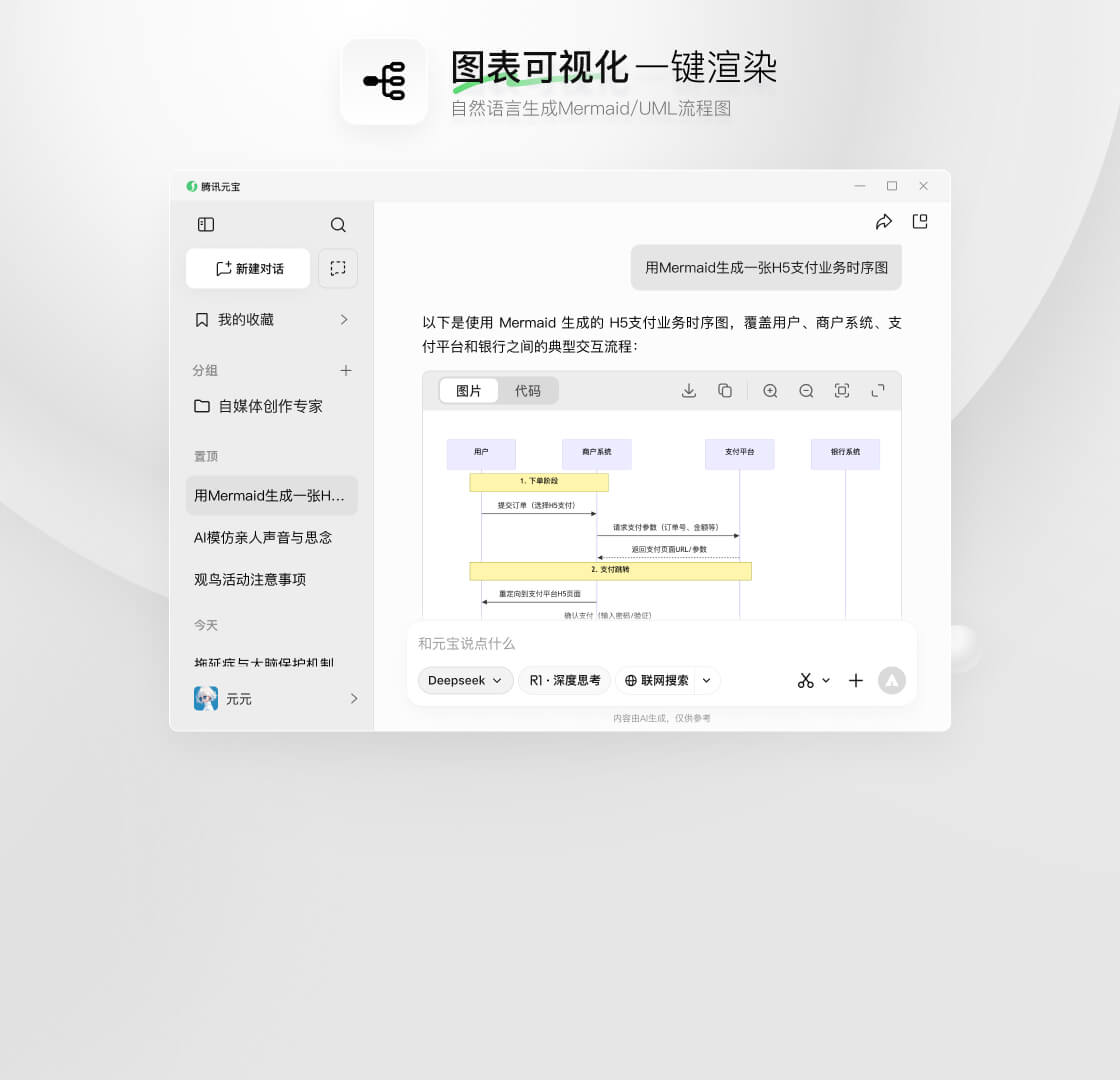Collapse the sidebar panel icon
Image resolution: width=1120 pixels, height=1080 pixels.
tap(206, 225)
